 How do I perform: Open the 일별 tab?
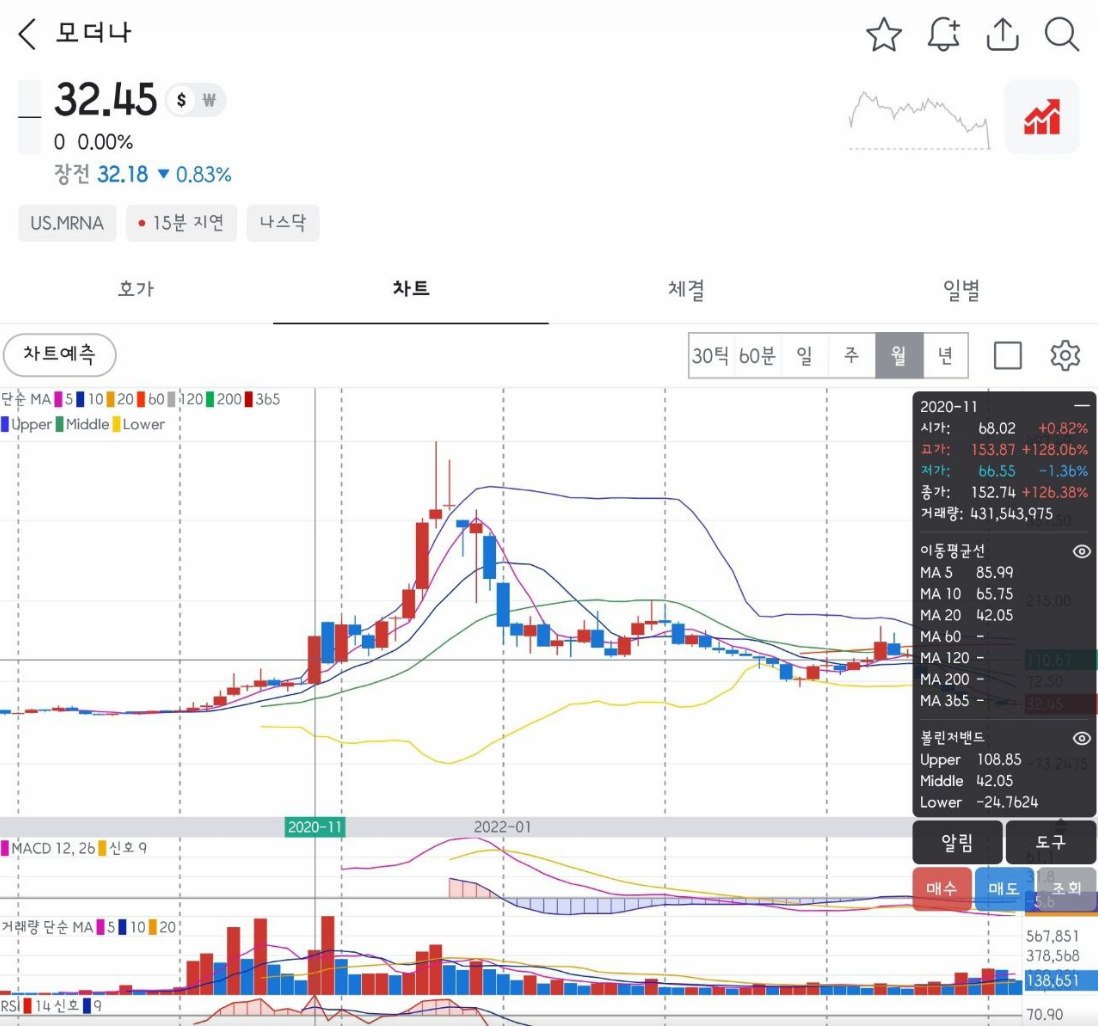pos(961,289)
